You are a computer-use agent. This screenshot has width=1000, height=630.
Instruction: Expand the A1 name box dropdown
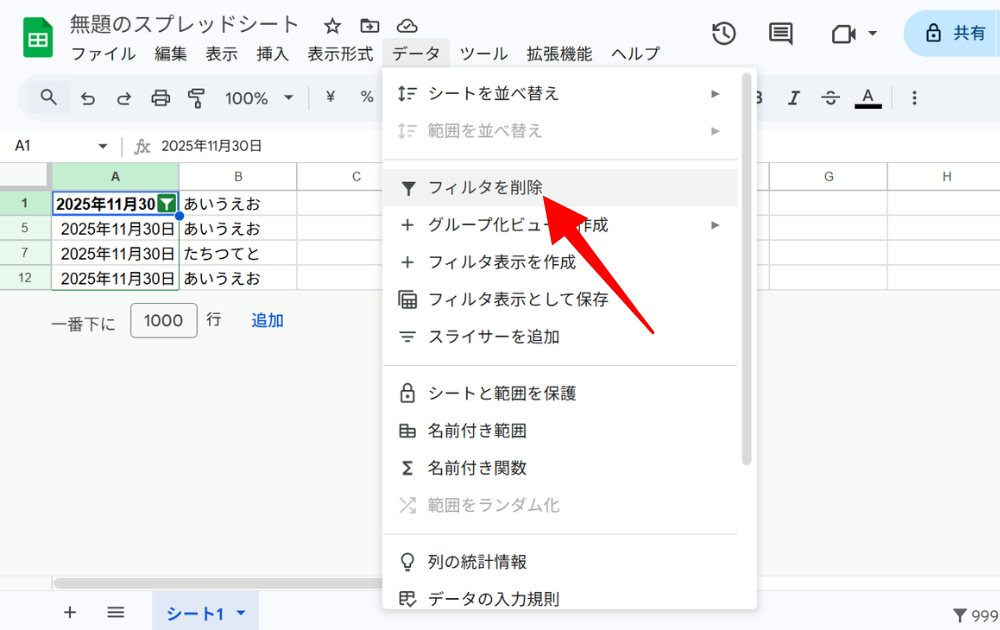pyautogui.click(x=102, y=146)
